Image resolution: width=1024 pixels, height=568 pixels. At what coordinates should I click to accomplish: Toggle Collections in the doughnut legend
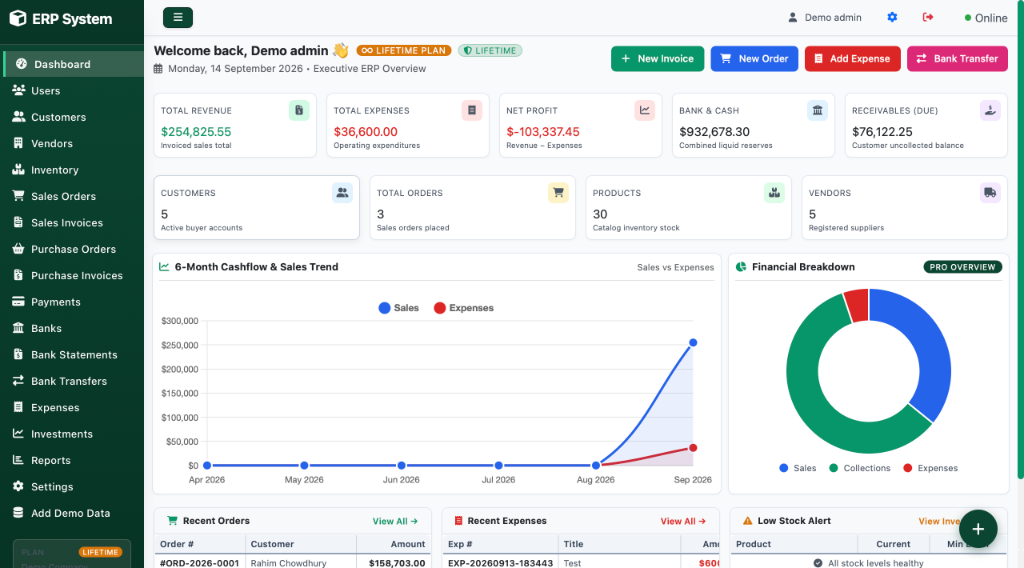[x=859, y=468]
